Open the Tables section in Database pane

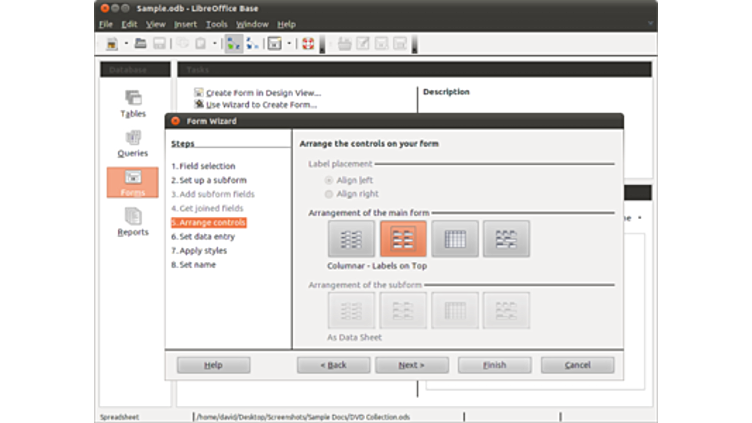(133, 103)
